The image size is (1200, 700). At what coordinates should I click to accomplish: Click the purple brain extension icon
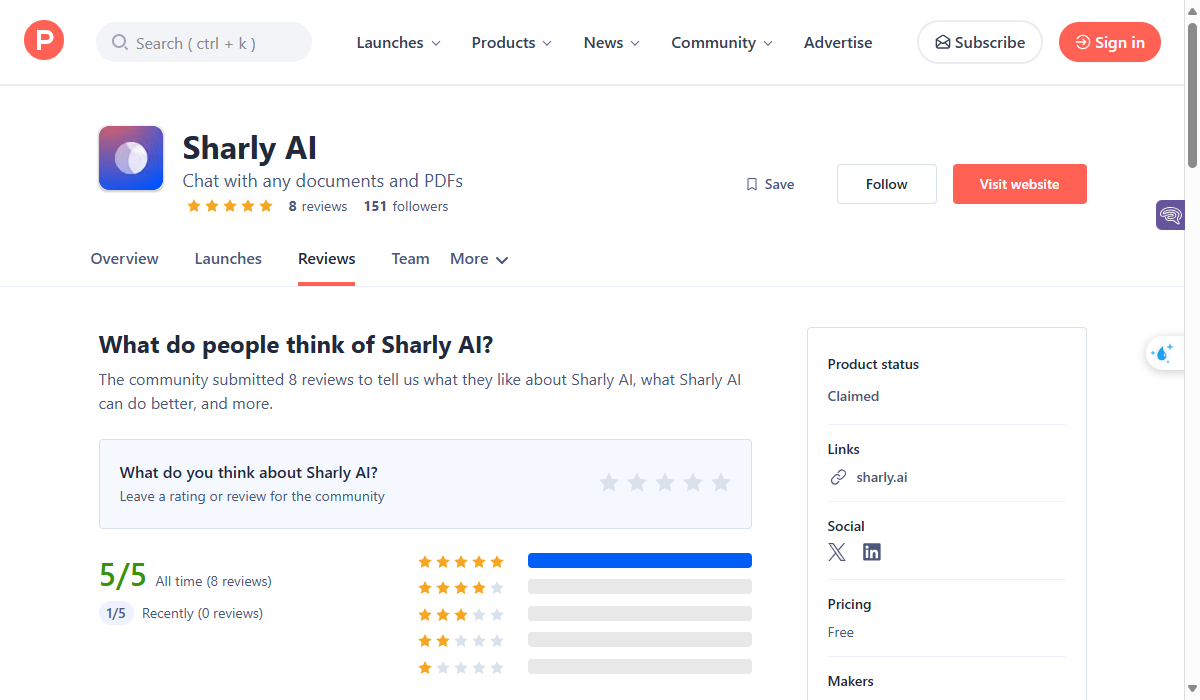point(1170,214)
